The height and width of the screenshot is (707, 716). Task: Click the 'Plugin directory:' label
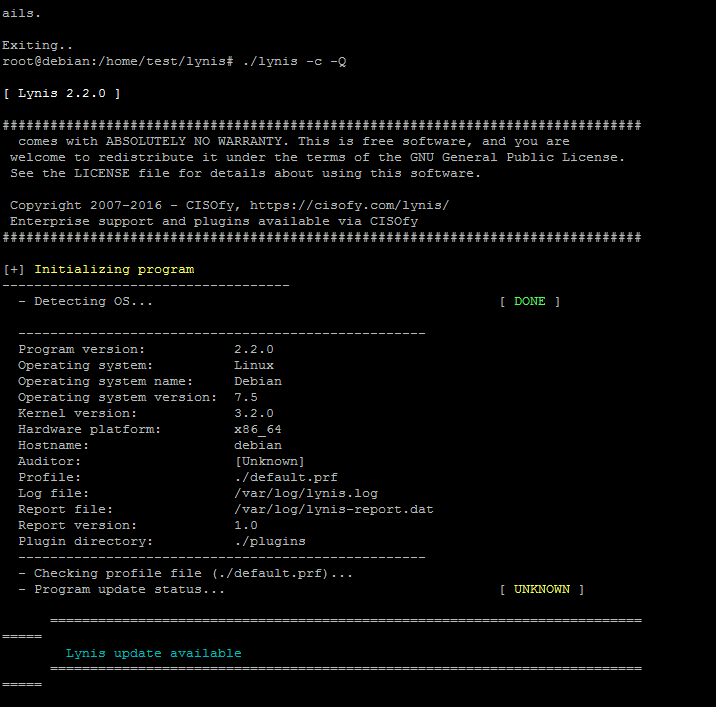coord(85,541)
